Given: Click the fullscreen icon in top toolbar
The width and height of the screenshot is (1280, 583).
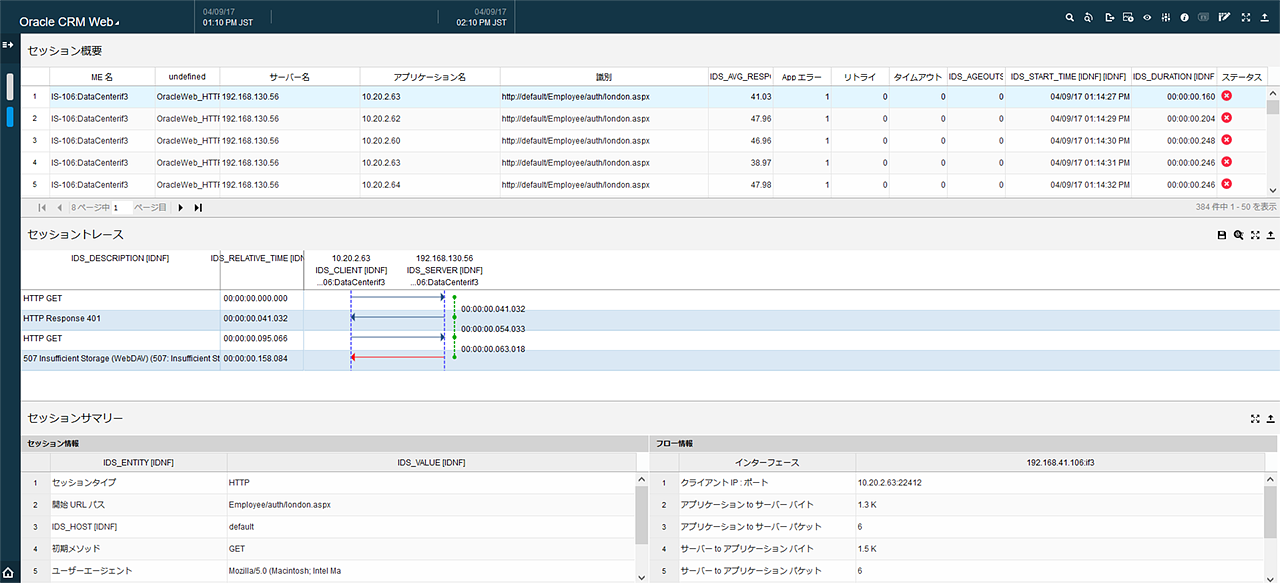Looking at the screenshot, I should coord(1245,18).
